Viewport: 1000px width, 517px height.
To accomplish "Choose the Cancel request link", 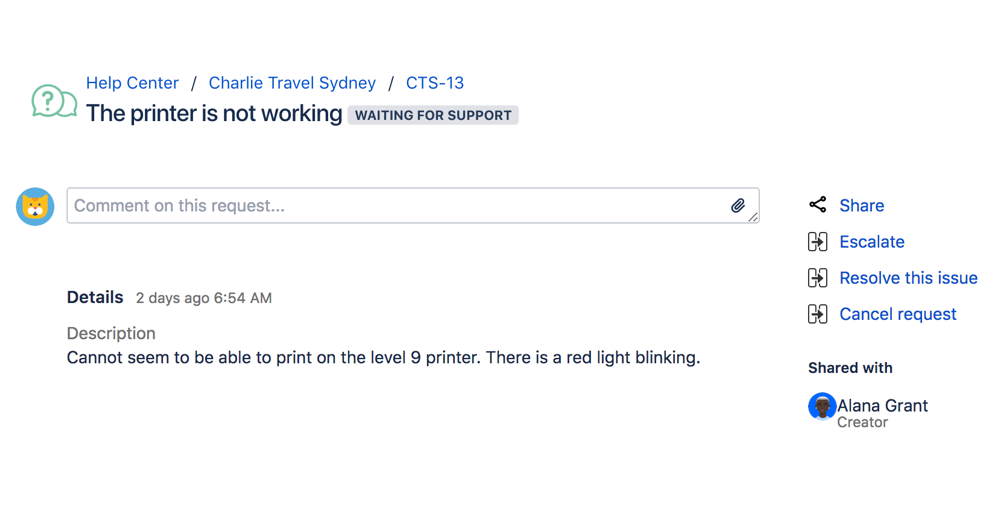I will tap(898, 314).
